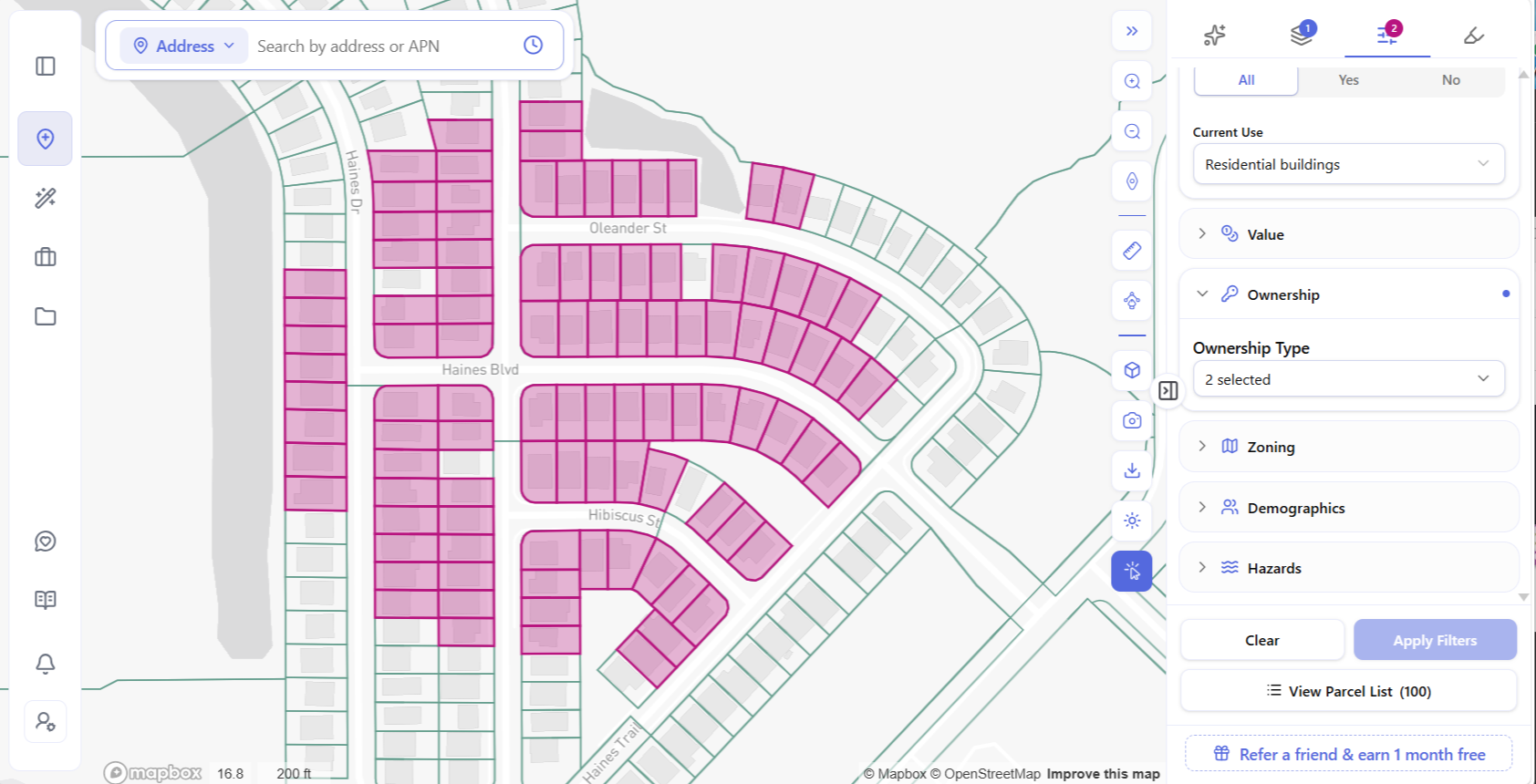This screenshot has width=1536, height=784.
Task: Collapse the right filter panel
Action: tap(1168, 391)
